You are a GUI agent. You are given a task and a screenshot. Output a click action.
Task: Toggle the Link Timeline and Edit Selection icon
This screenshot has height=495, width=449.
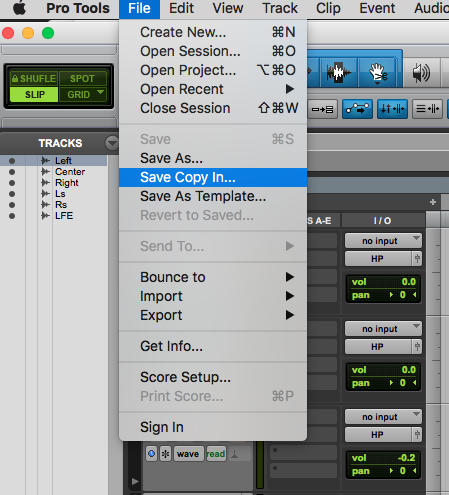392,109
